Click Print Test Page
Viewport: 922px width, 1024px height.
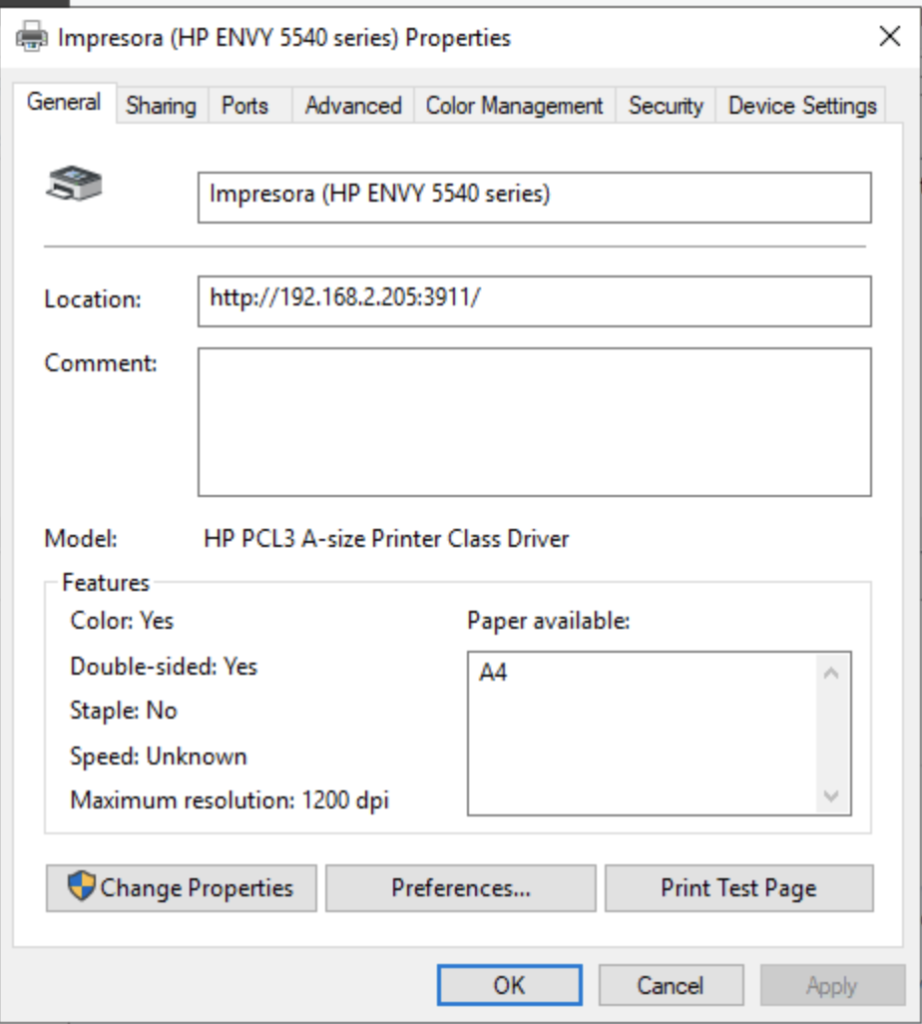tap(738, 888)
